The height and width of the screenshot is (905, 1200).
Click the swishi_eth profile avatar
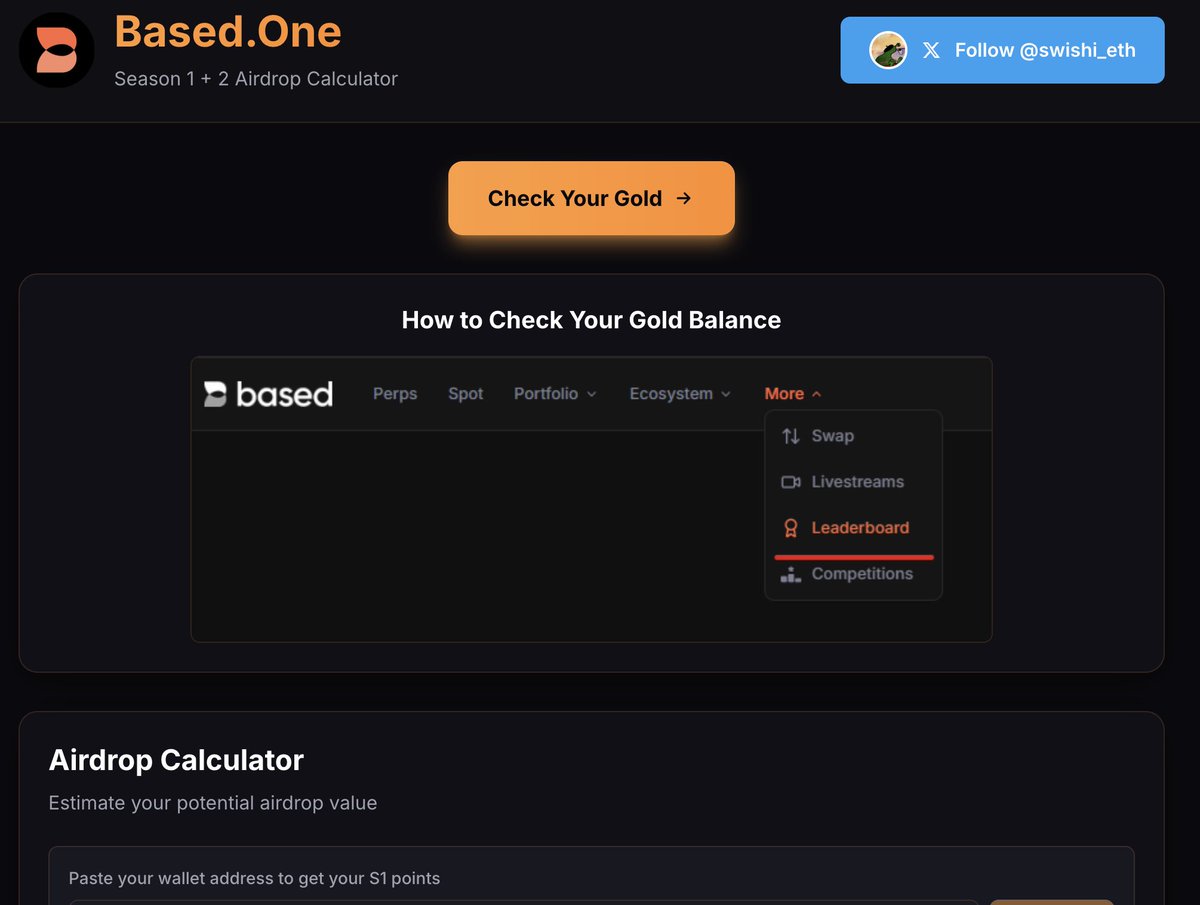[888, 50]
